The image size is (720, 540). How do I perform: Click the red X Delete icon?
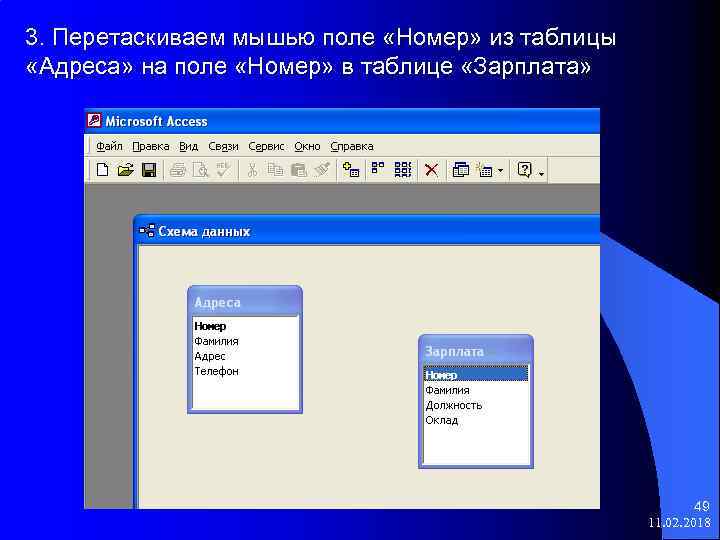(431, 170)
